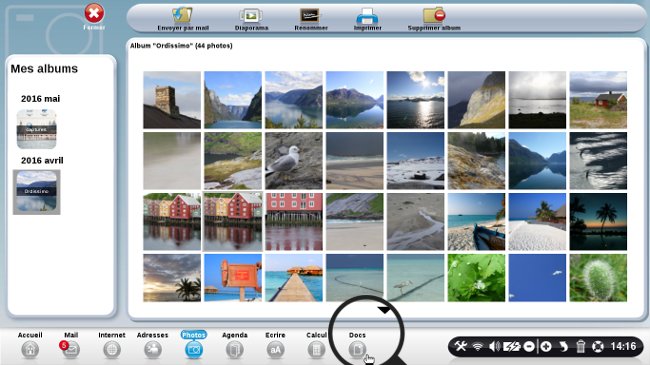650x365 pixels.
Task: Click the speaker volume icon
Action: [495, 346]
